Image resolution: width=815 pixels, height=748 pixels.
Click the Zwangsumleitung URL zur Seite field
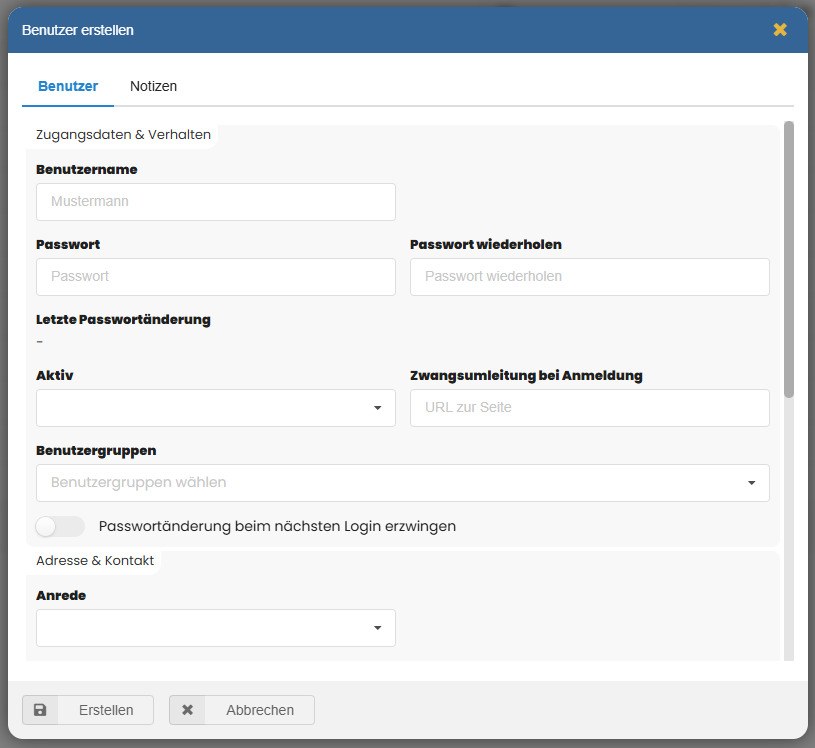pos(589,408)
